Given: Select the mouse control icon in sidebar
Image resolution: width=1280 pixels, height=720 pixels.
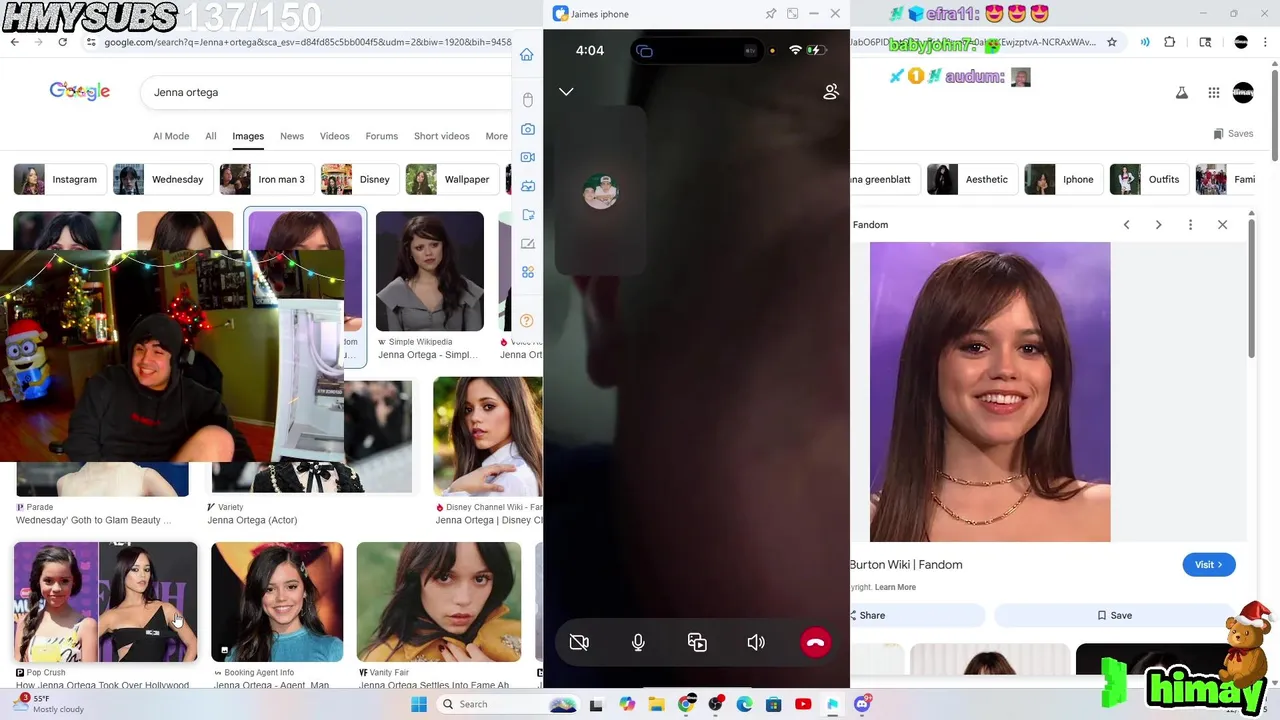Looking at the screenshot, I should pos(528,99).
